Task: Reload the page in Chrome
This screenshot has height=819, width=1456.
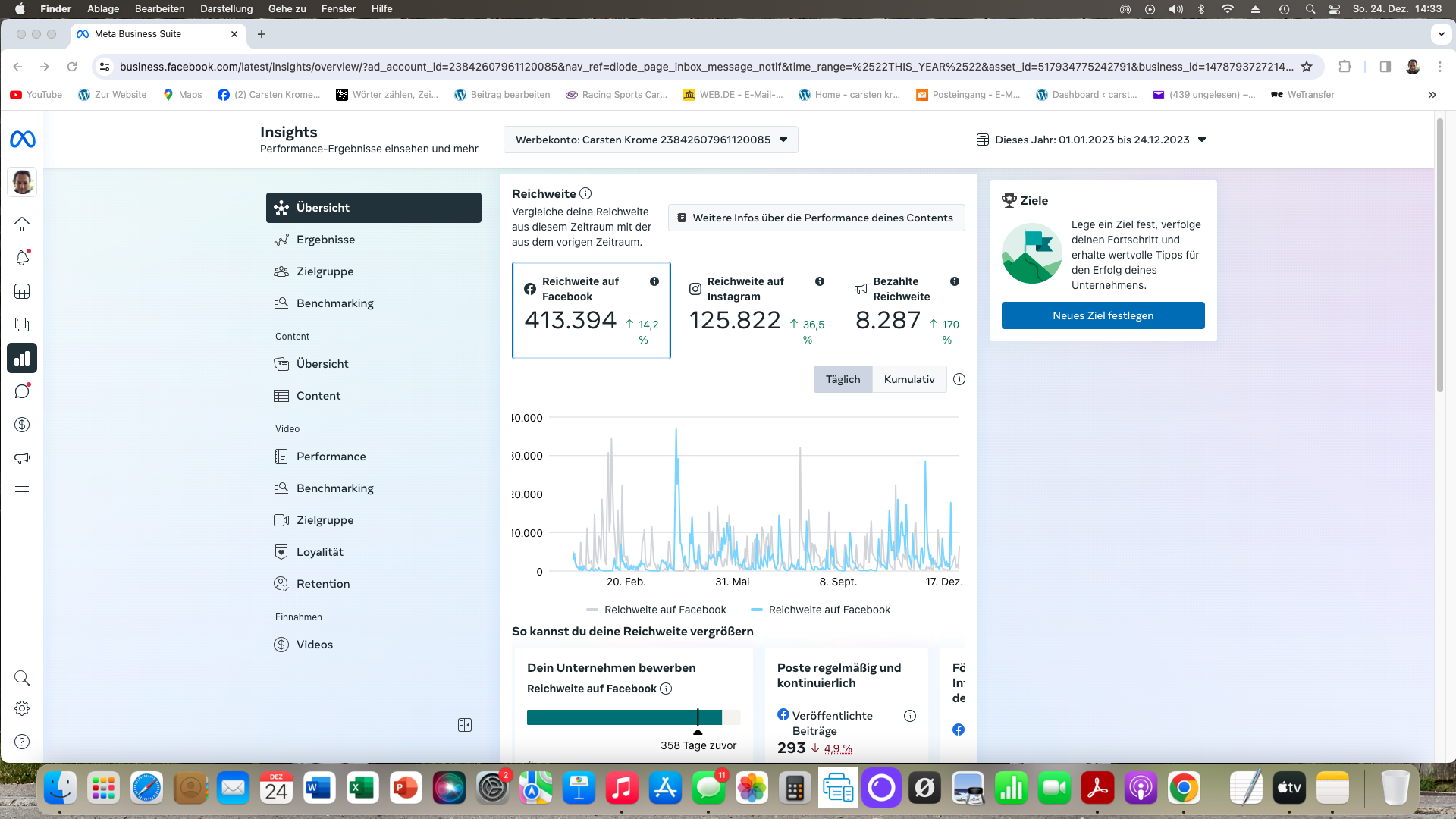Action: [72, 67]
